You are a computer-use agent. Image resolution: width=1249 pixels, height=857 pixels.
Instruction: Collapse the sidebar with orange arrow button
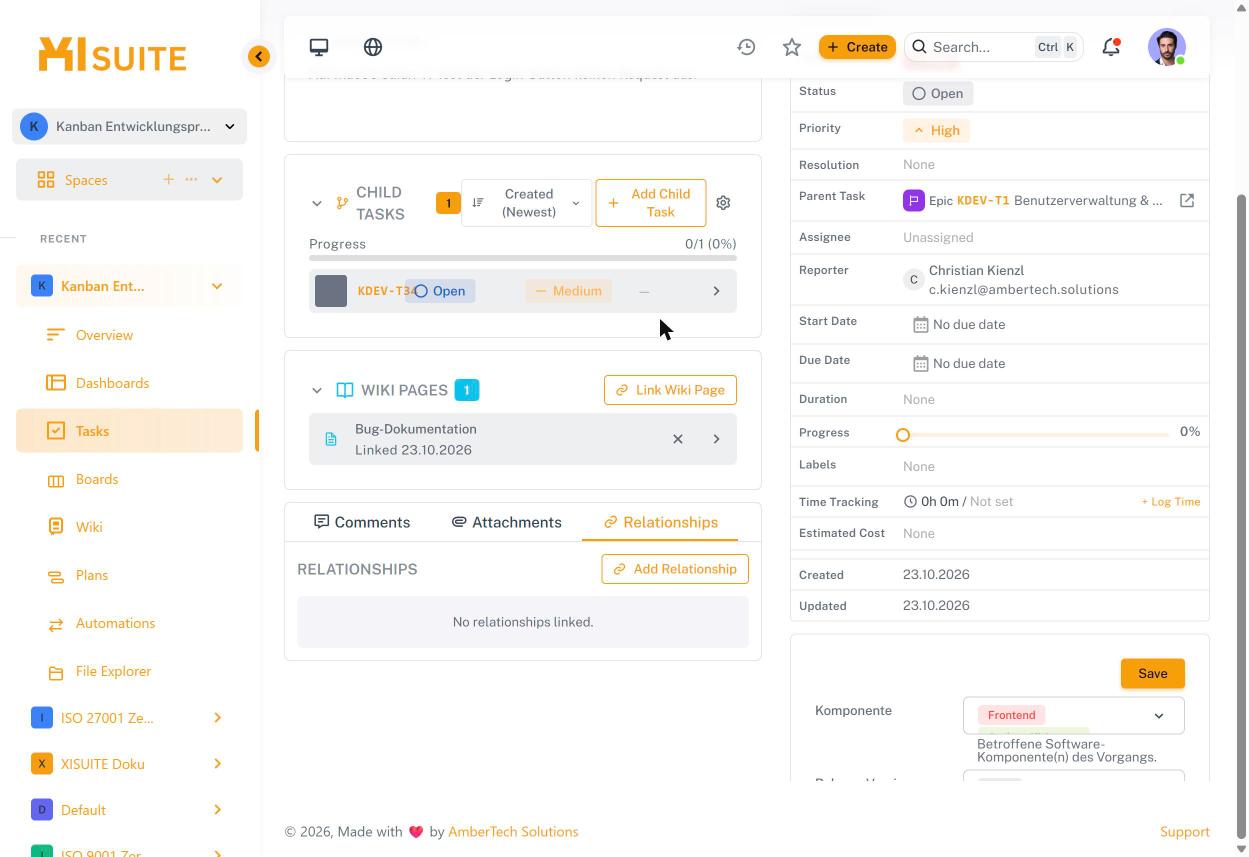pos(259,57)
